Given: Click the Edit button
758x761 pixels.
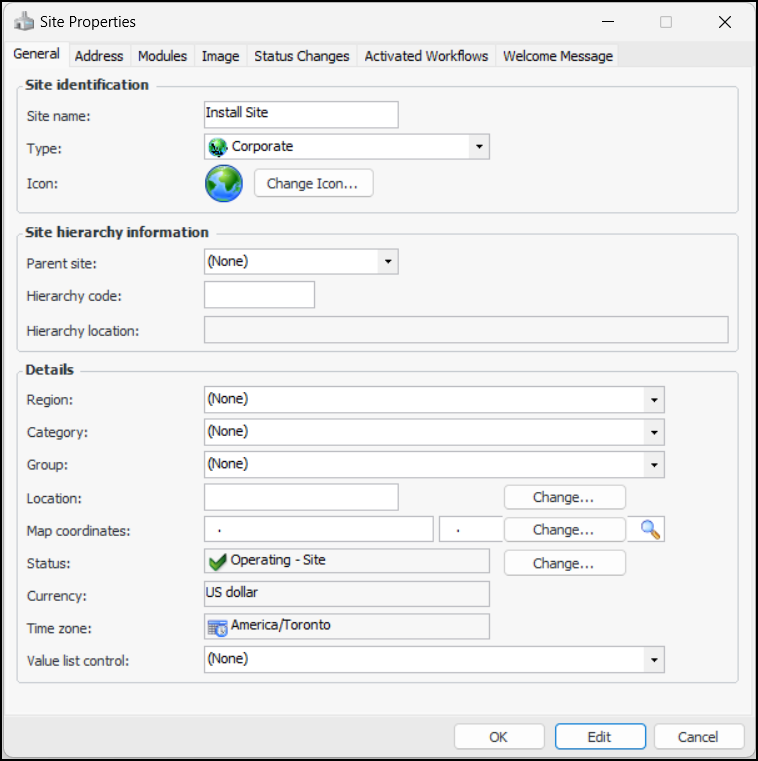Looking at the screenshot, I should [600, 737].
